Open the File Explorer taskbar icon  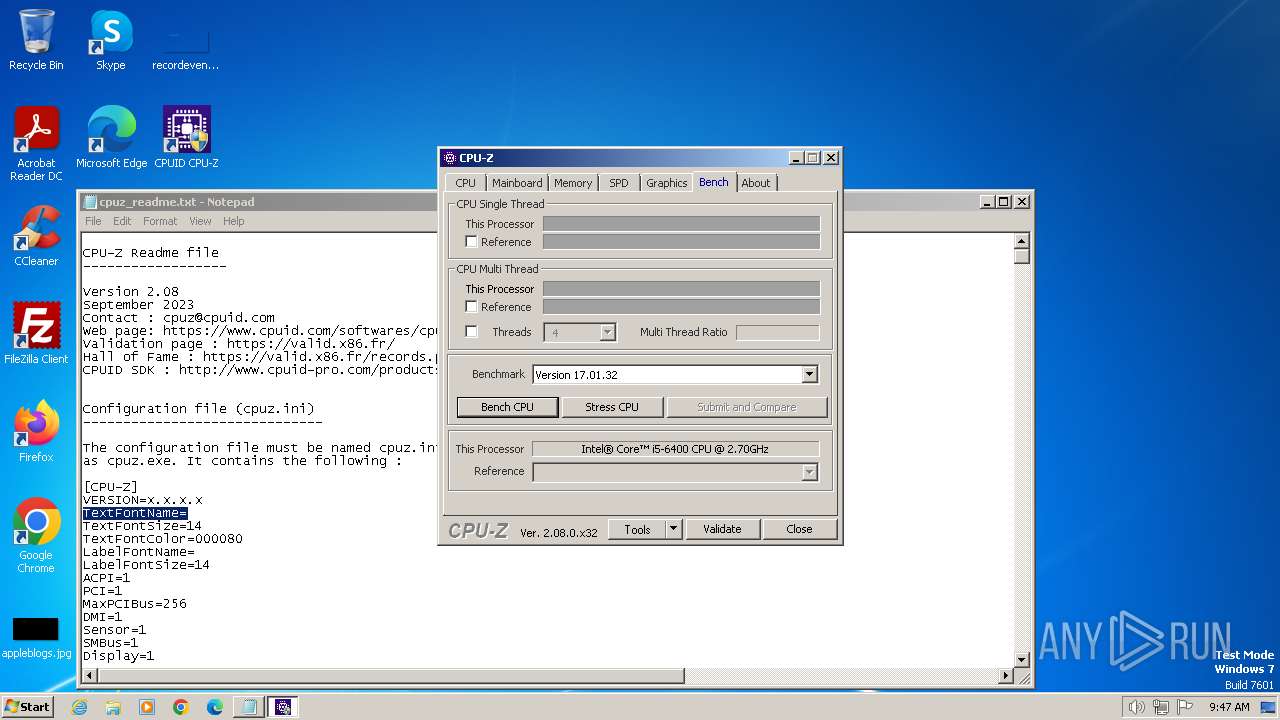pyautogui.click(x=113, y=707)
